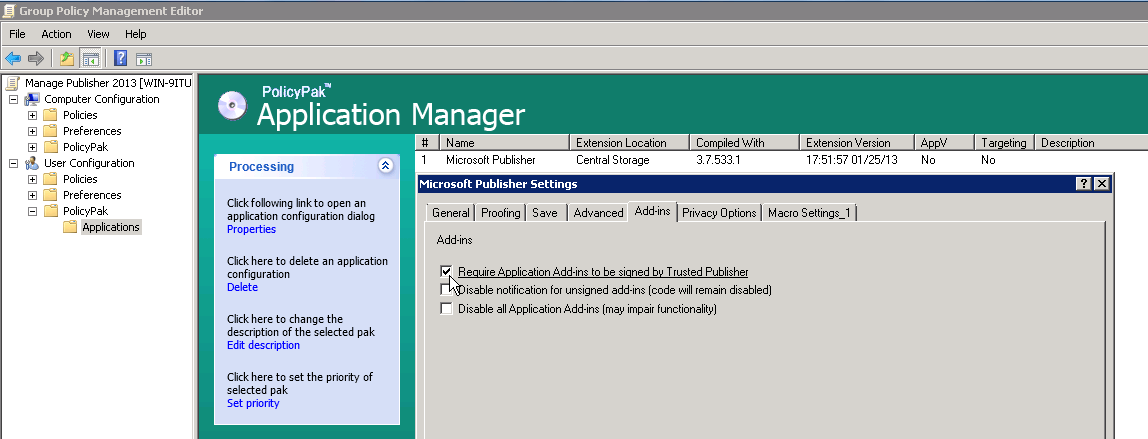Toggle the Show/Hide console tree icon
The image size is (1148, 439).
click(90, 59)
